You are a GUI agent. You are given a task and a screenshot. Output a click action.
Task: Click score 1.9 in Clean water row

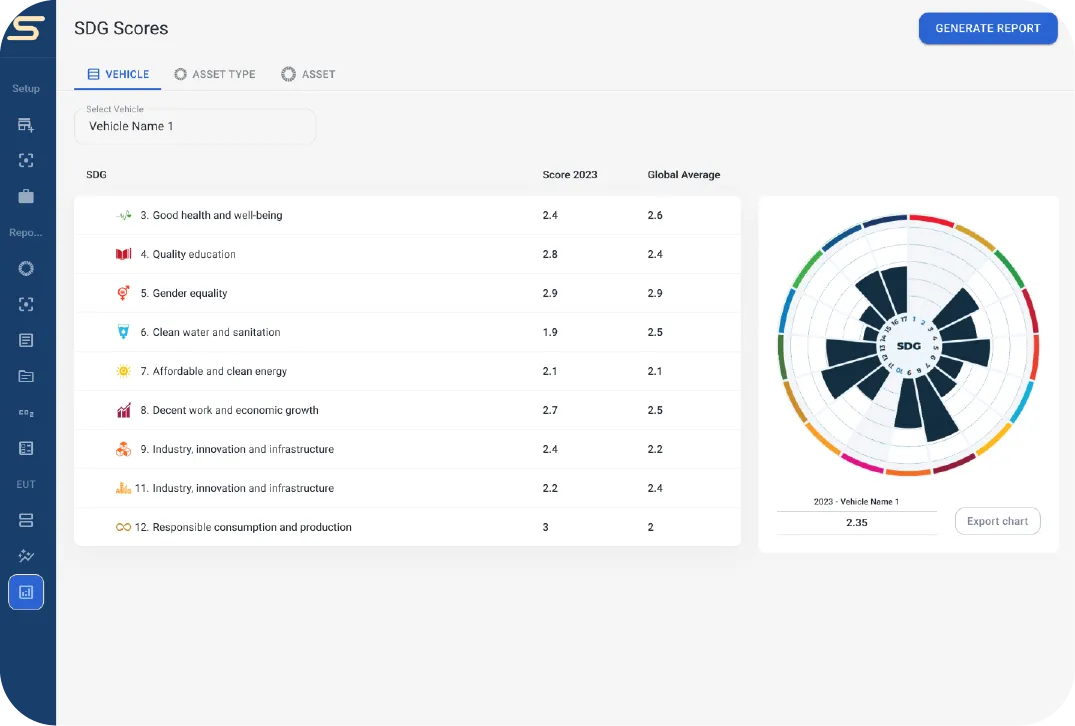point(550,332)
